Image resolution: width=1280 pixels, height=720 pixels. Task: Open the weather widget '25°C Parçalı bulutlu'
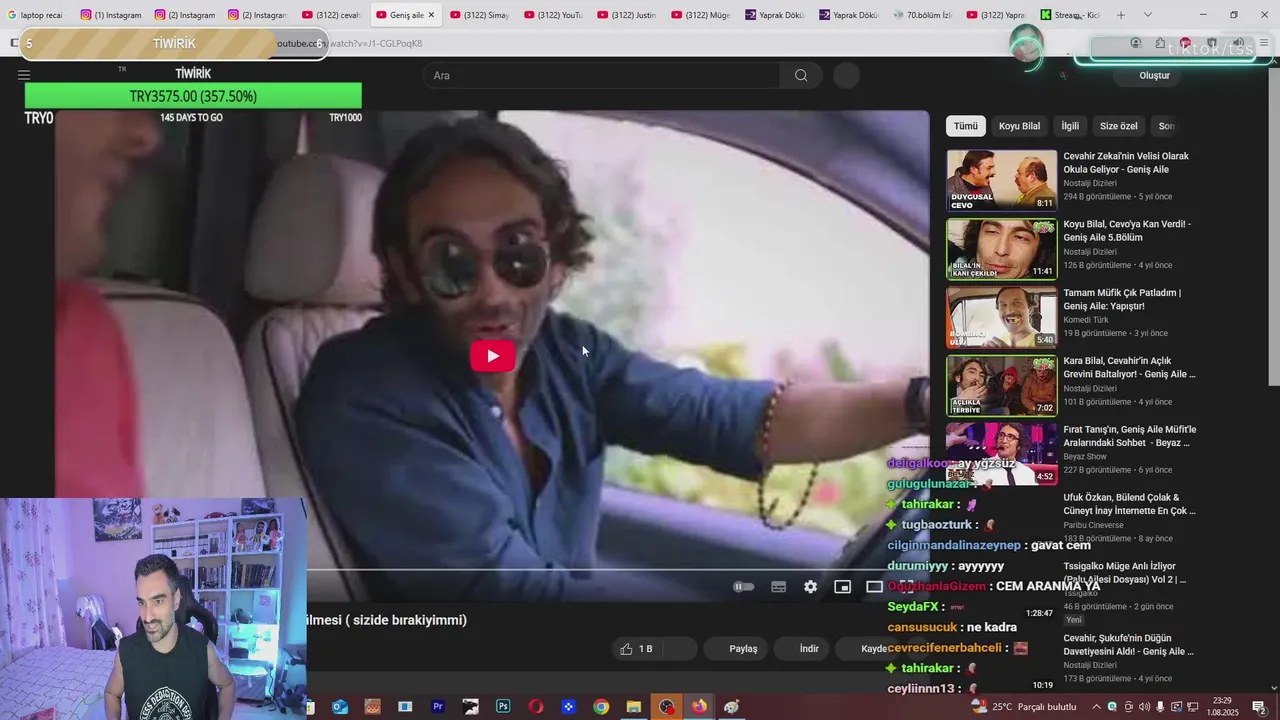pyautogui.click(x=1024, y=707)
